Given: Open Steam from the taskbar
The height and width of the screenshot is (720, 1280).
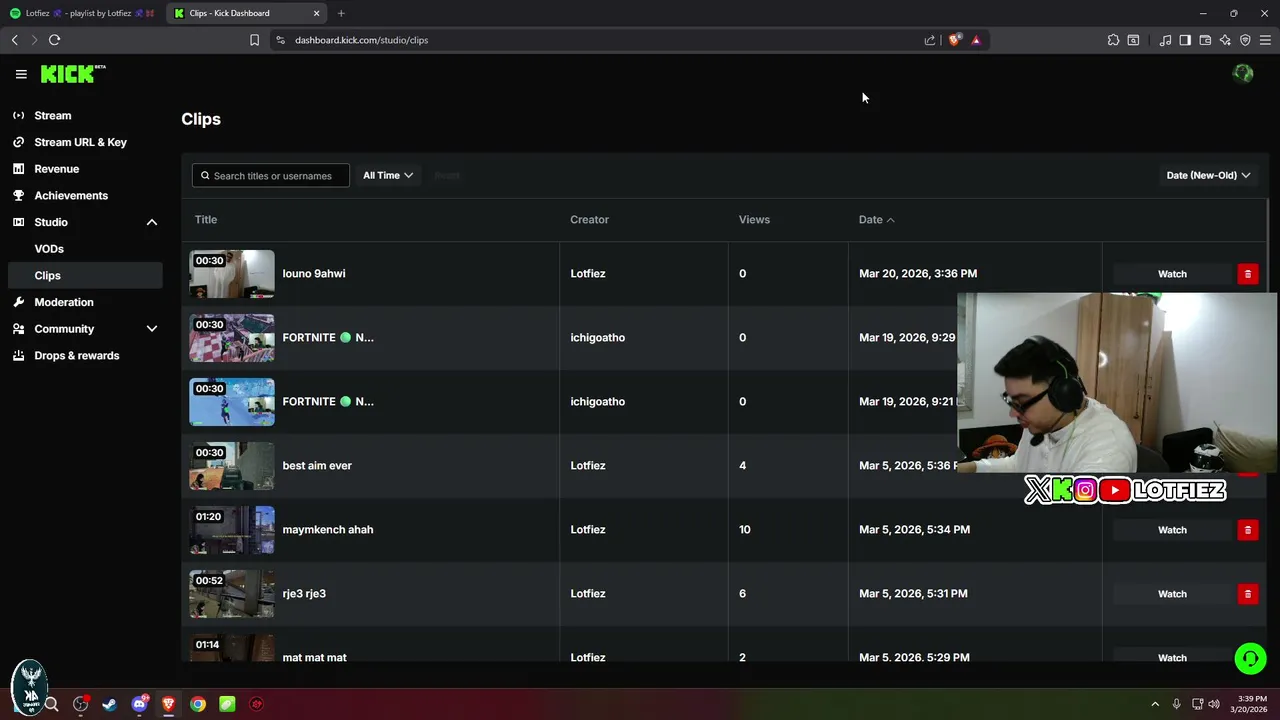Looking at the screenshot, I should (110, 704).
